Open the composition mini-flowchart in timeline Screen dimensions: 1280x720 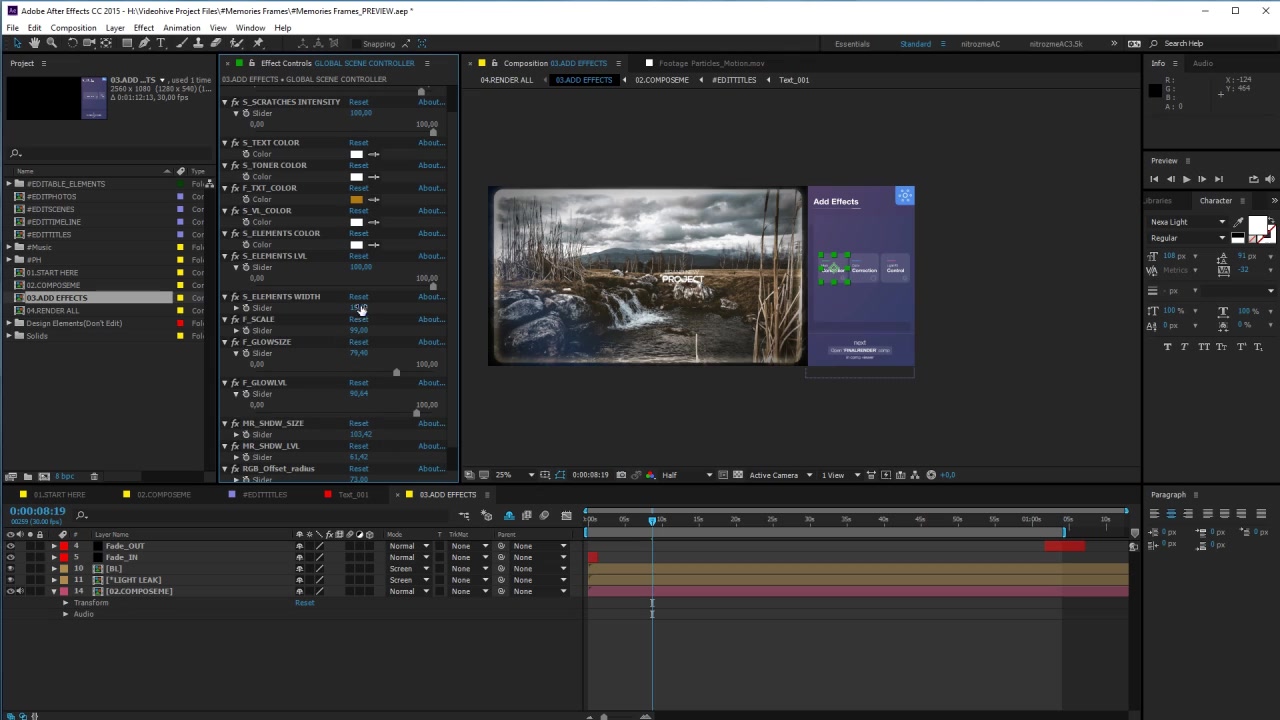click(464, 516)
